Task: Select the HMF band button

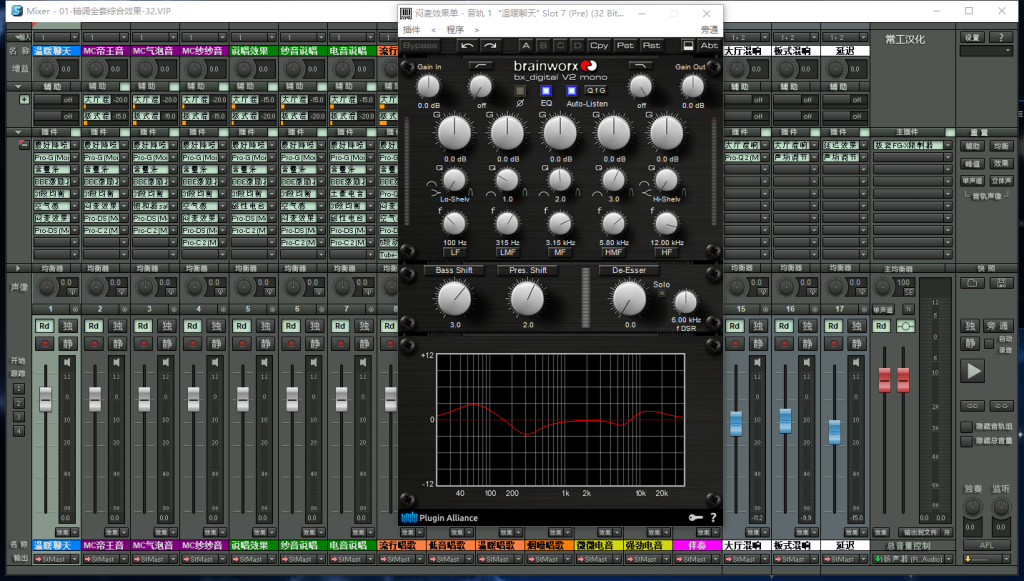Action: click(613, 253)
